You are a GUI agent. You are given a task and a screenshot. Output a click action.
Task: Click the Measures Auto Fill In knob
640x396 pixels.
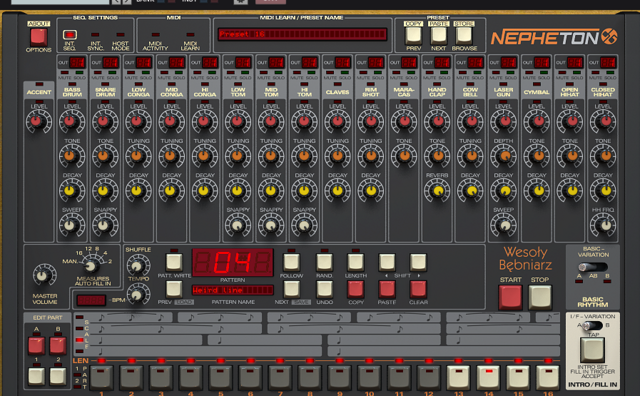(91, 266)
